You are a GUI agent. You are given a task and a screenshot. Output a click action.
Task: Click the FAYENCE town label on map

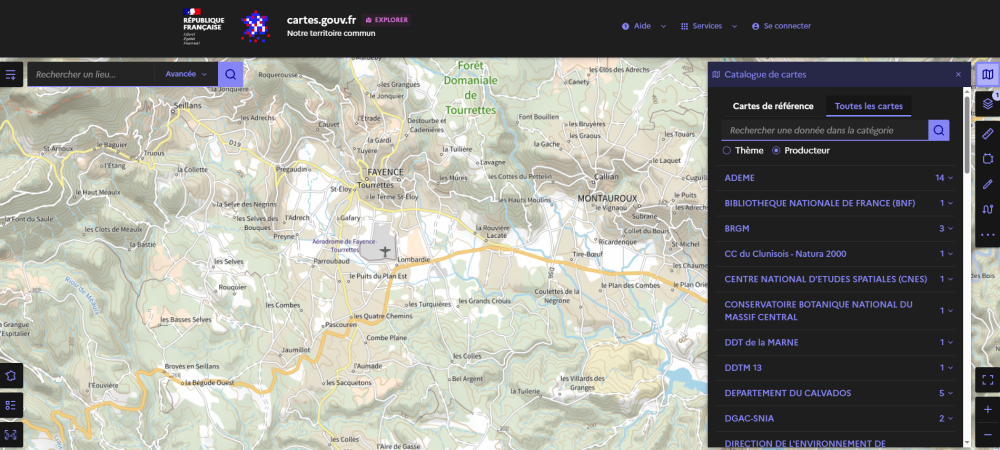386,172
